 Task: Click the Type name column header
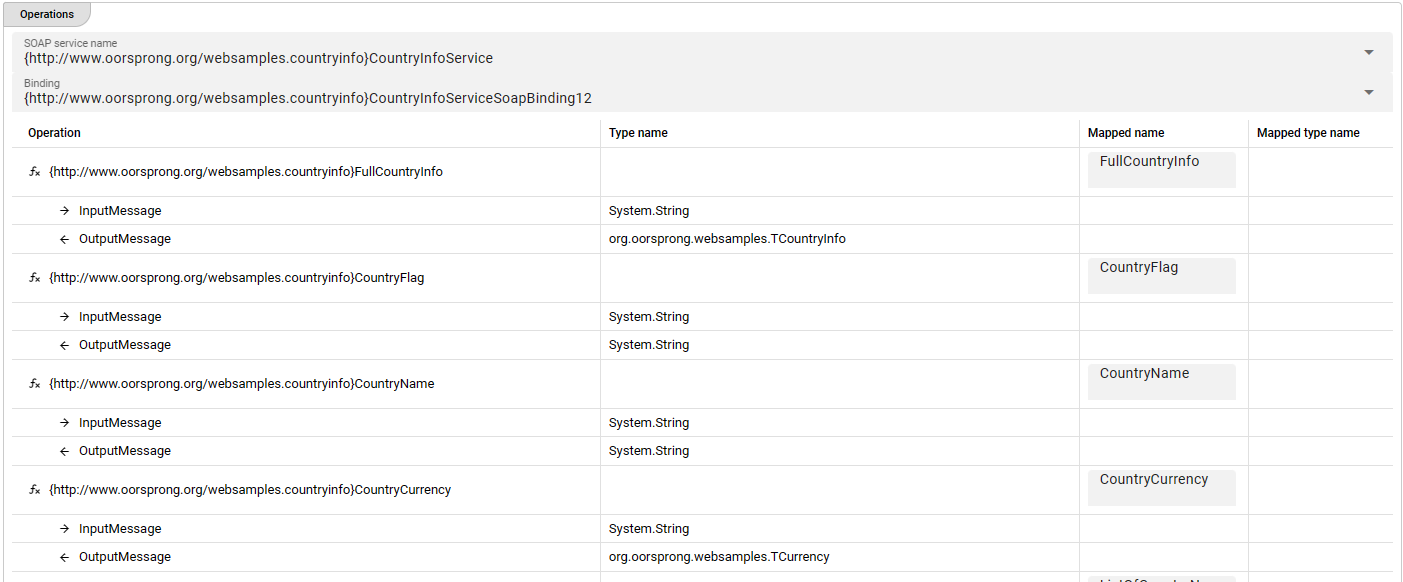click(x=638, y=133)
